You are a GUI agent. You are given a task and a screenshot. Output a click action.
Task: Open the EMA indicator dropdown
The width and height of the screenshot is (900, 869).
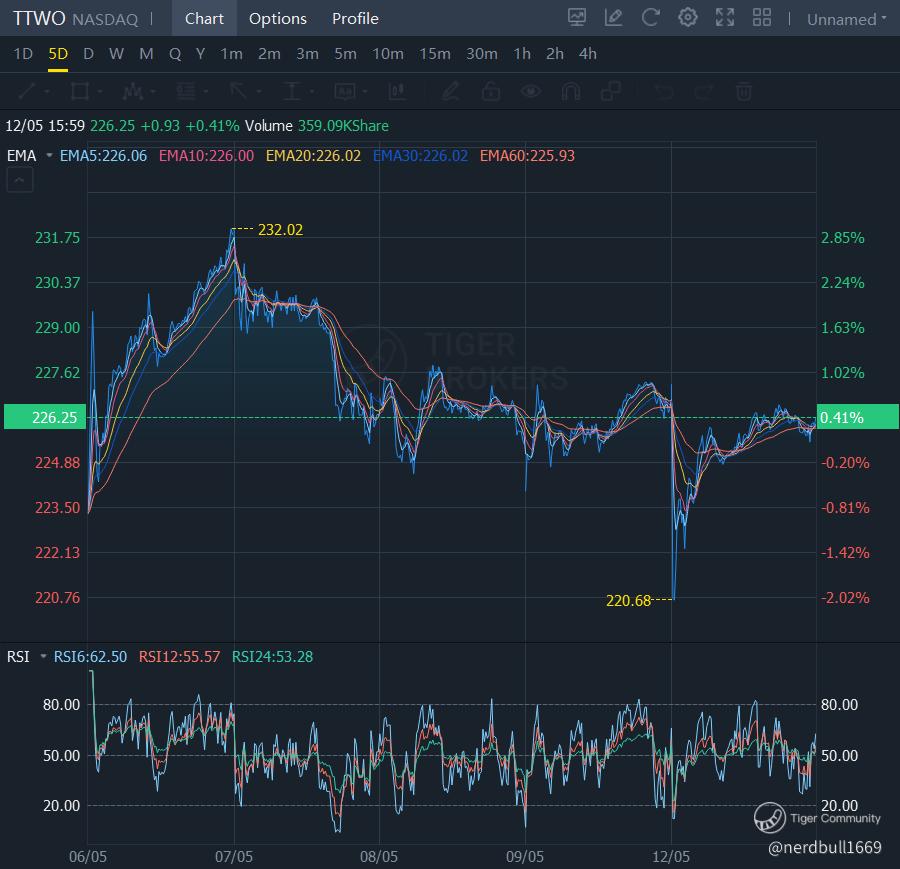tap(49, 156)
